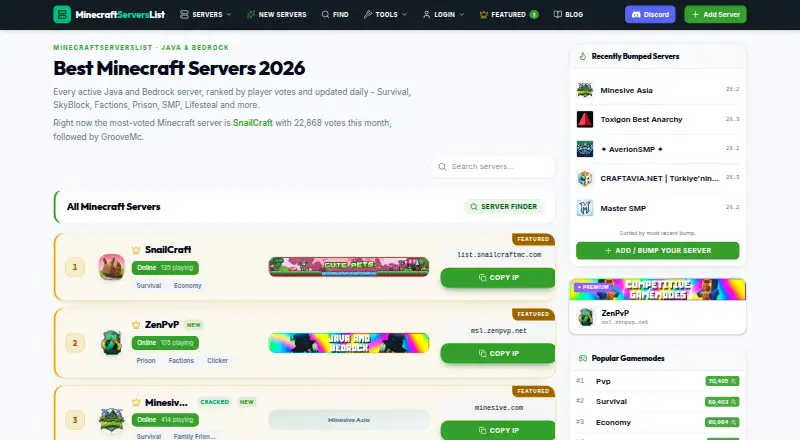Open Toxigon Best Anarchy in Recently Bumped
The width and height of the screenshot is (800, 440).
click(641, 119)
